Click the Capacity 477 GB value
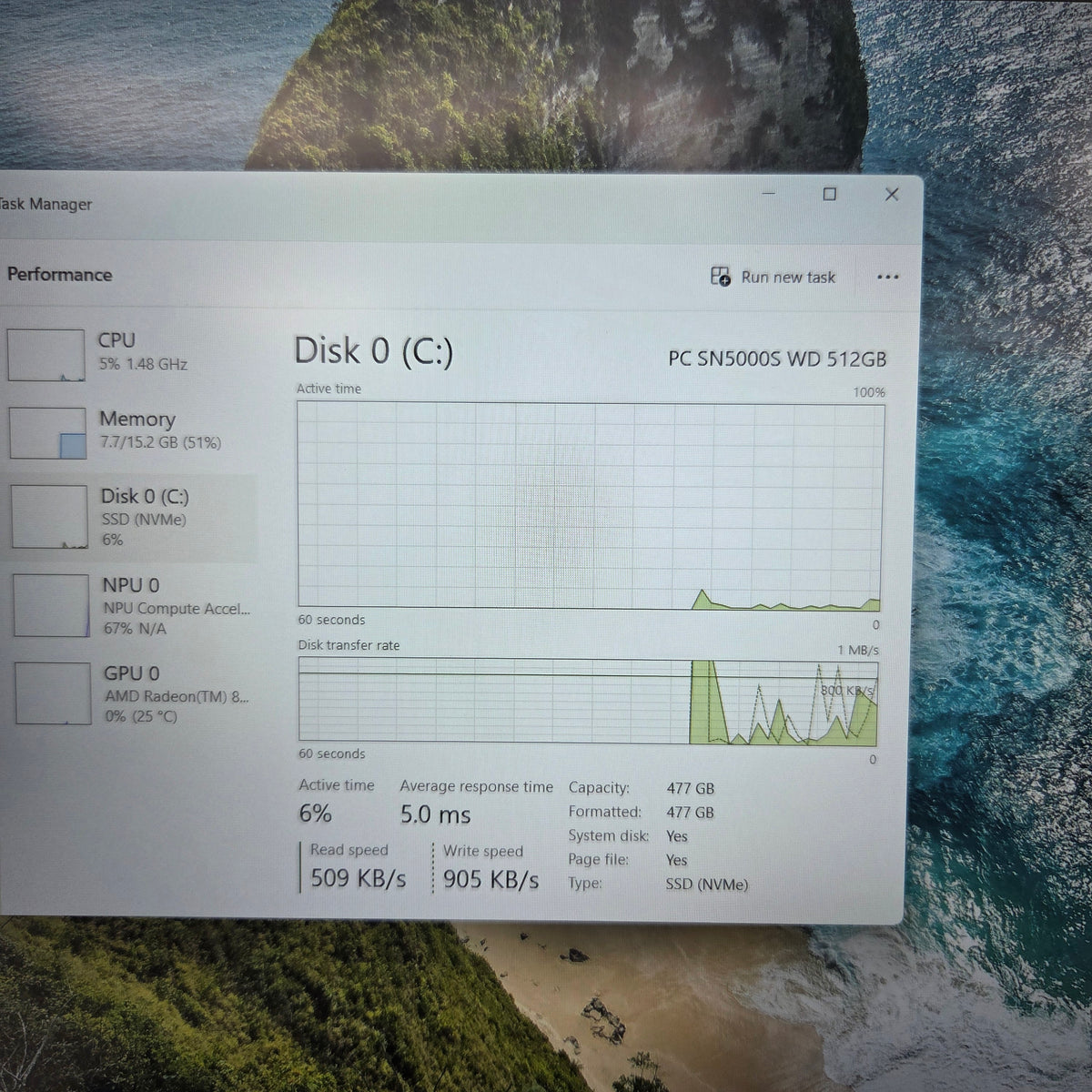This screenshot has height=1092, width=1092. click(x=691, y=788)
